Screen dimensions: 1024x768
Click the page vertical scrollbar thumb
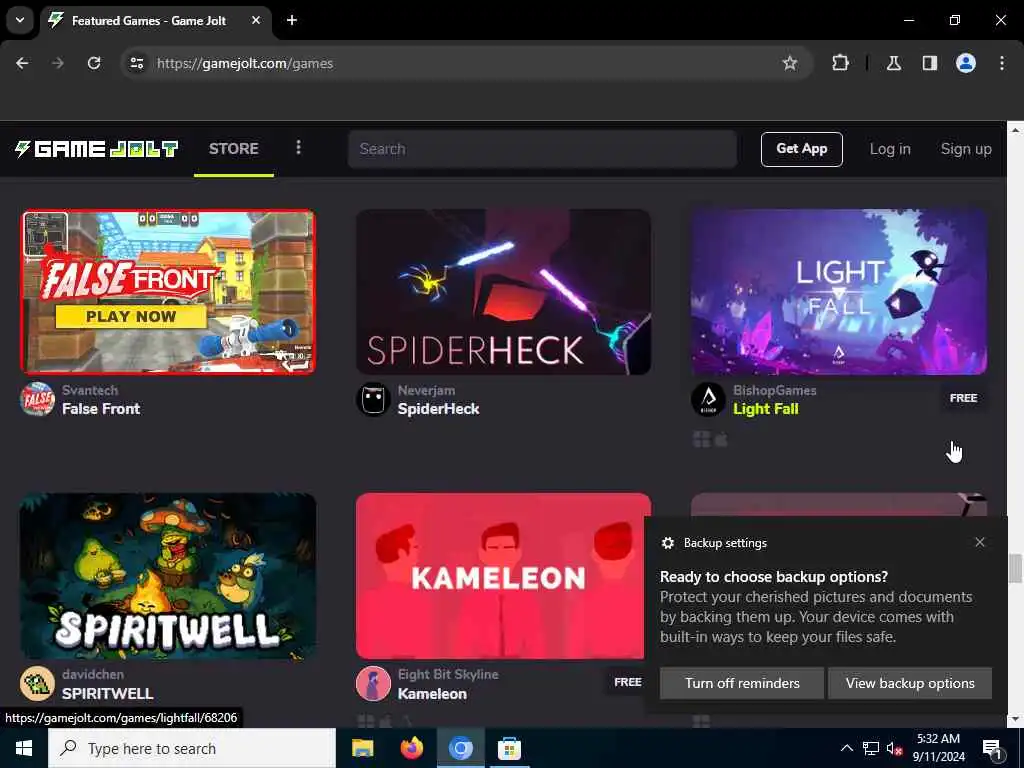coord(1015,568)
